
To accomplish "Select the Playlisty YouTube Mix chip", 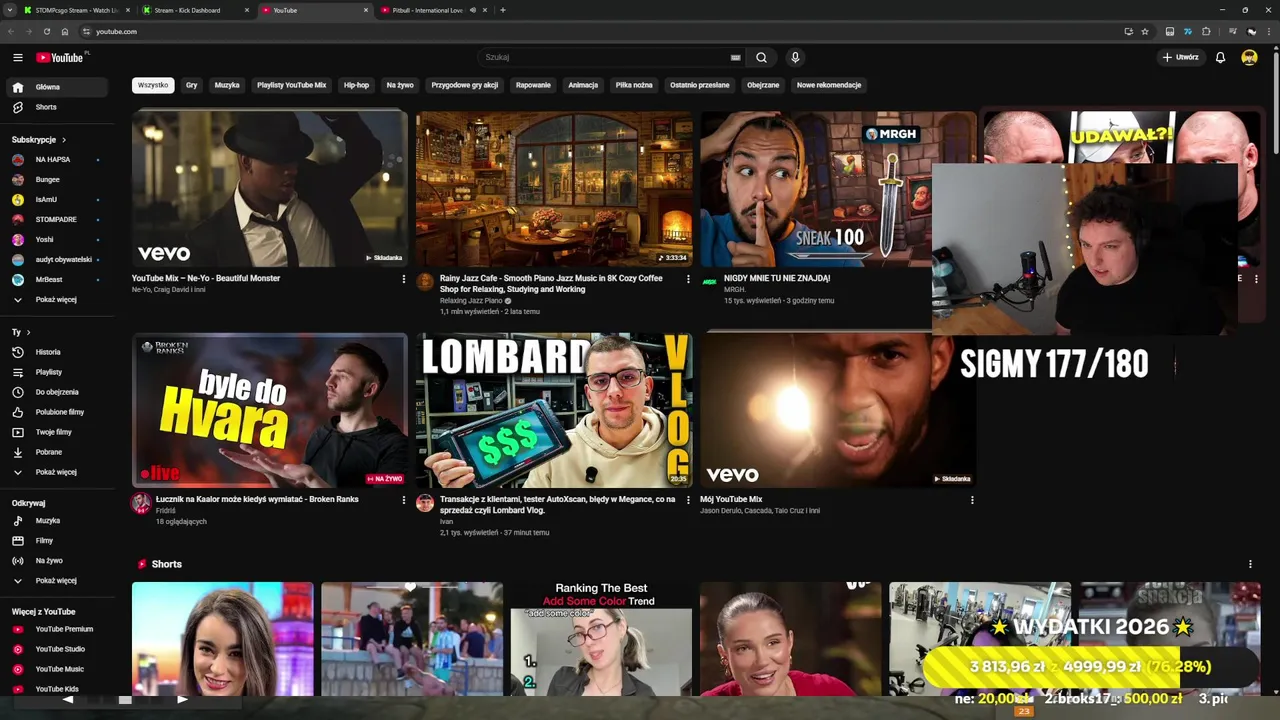I will pyautogui.click(x=291, y=85).
